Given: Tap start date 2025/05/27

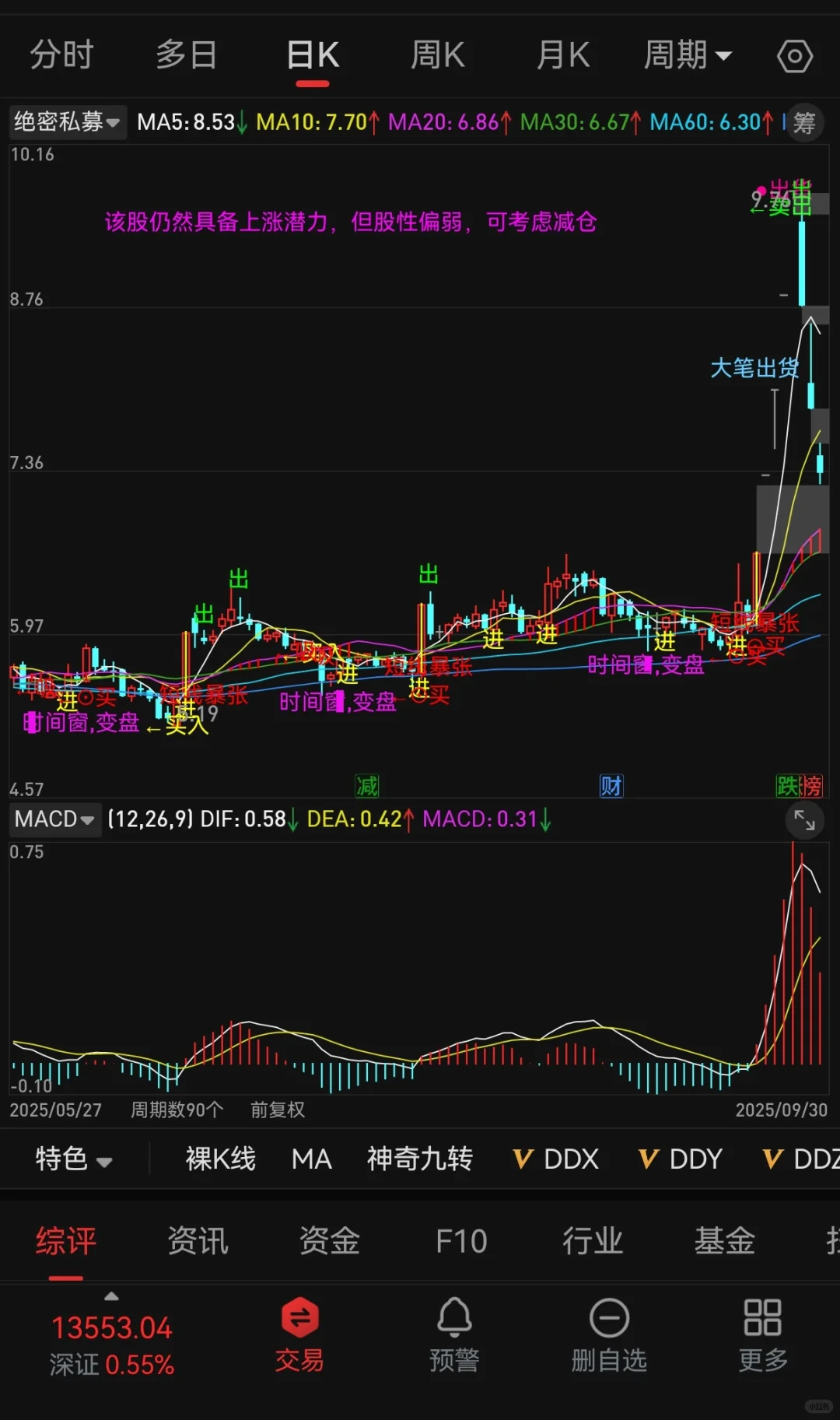Looking at the screenshot, I should (x=55, y=1110).
